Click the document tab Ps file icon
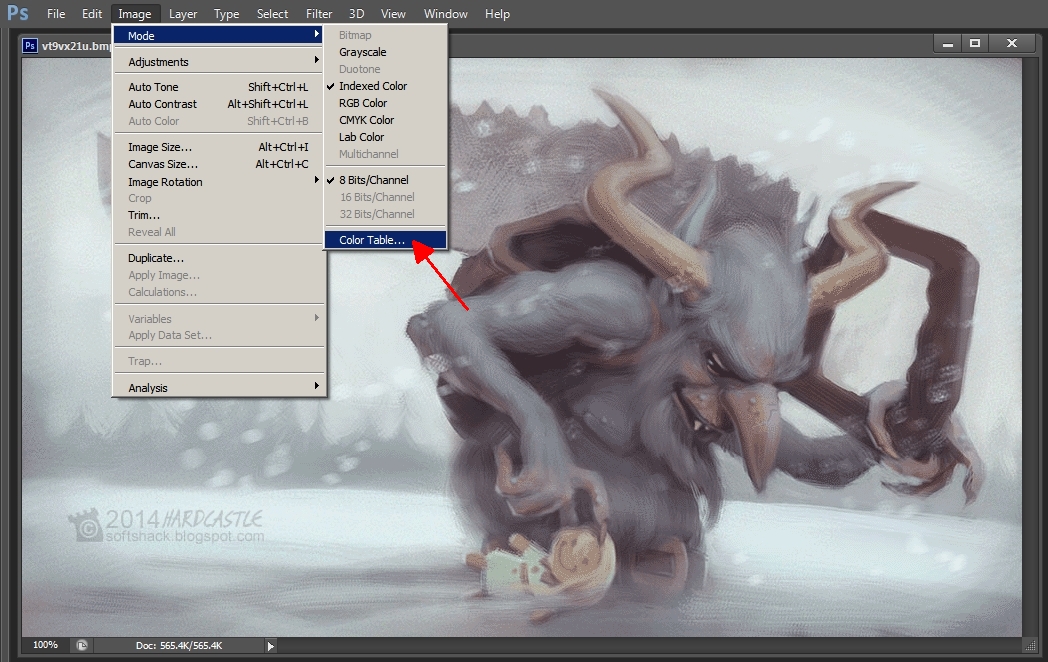 [29, 45]
